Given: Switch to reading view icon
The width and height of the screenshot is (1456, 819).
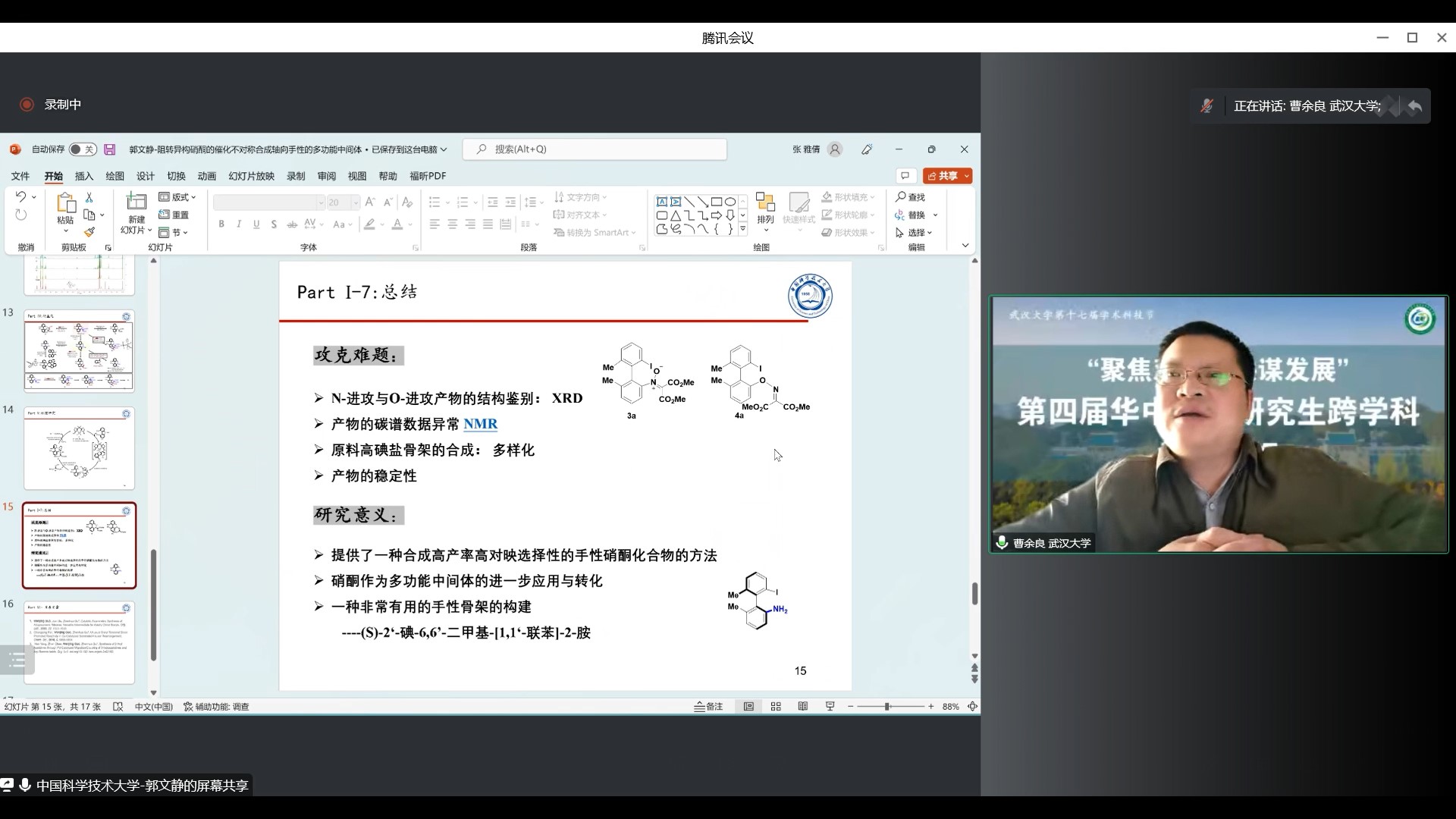Looking at the screenshot, I should tap(803, 706).
